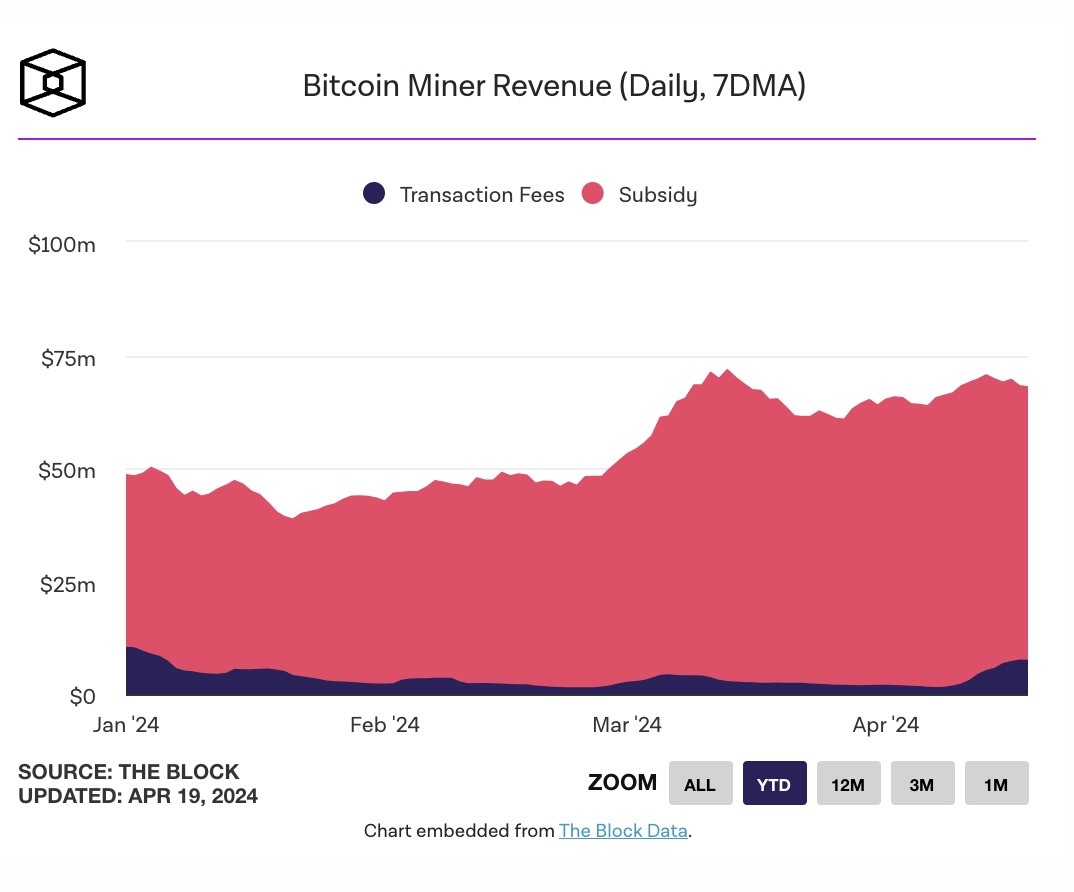Click the $50m y-axis label
This screenshot has width=1074, height=892.
click(x=66, y=471)
